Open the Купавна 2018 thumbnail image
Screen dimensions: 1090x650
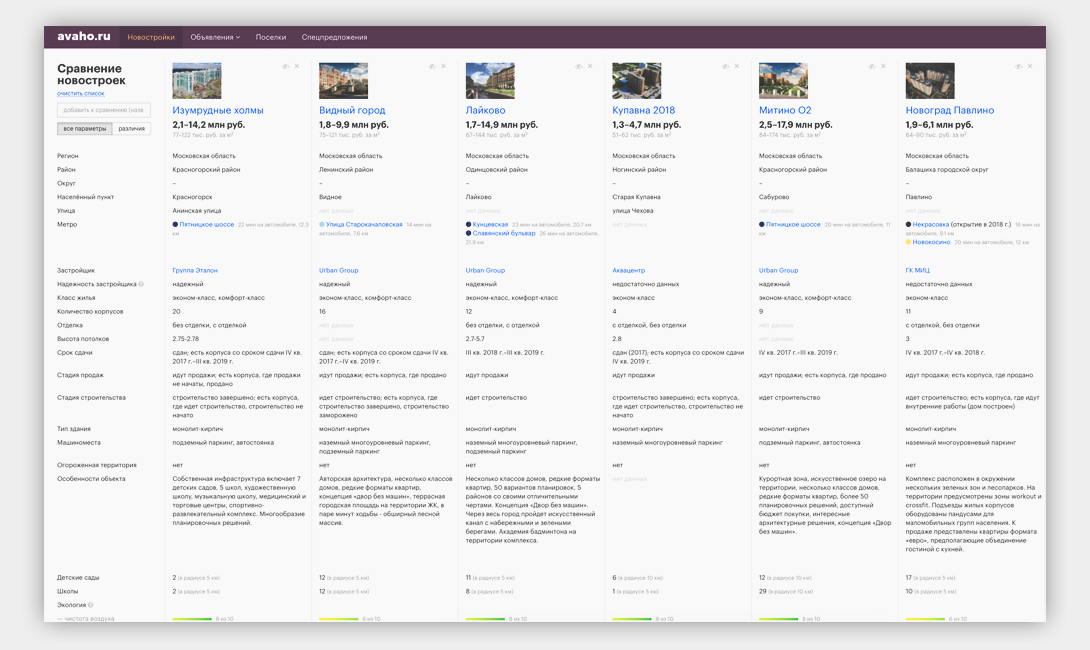pyautogui.click(x=637, y=81)
